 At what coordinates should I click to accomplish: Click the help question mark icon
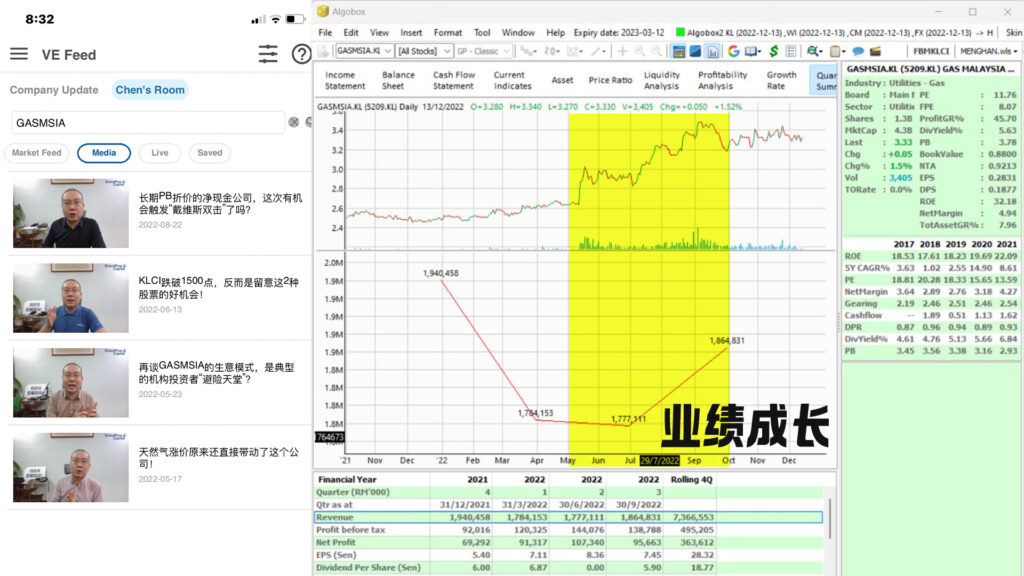301,54
